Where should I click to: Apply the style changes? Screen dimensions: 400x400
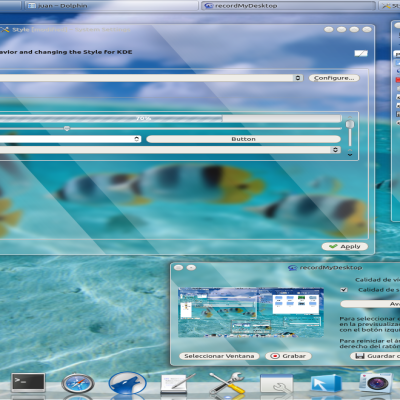pos(345,246)
